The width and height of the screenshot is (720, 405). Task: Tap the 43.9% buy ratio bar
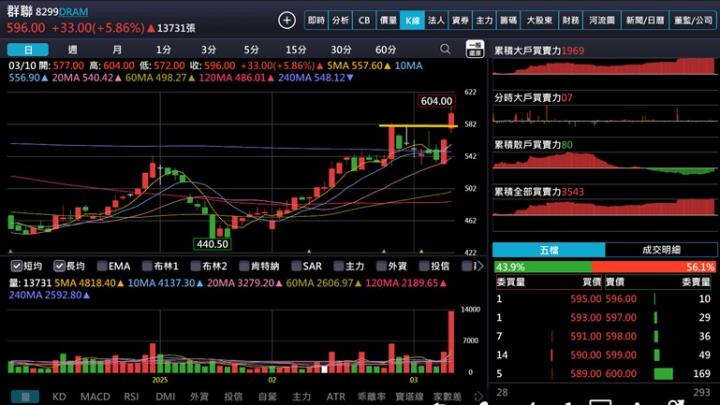[543, 267]
